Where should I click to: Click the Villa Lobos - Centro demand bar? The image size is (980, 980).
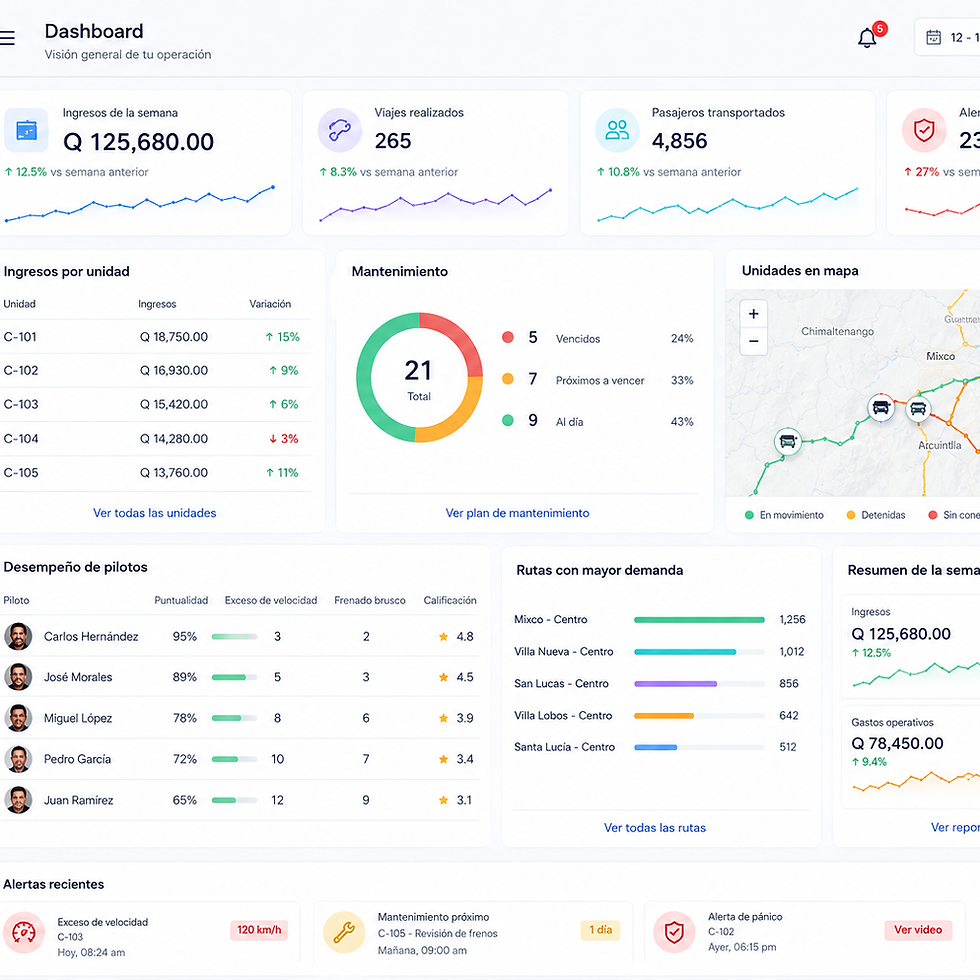click(699, 716)
